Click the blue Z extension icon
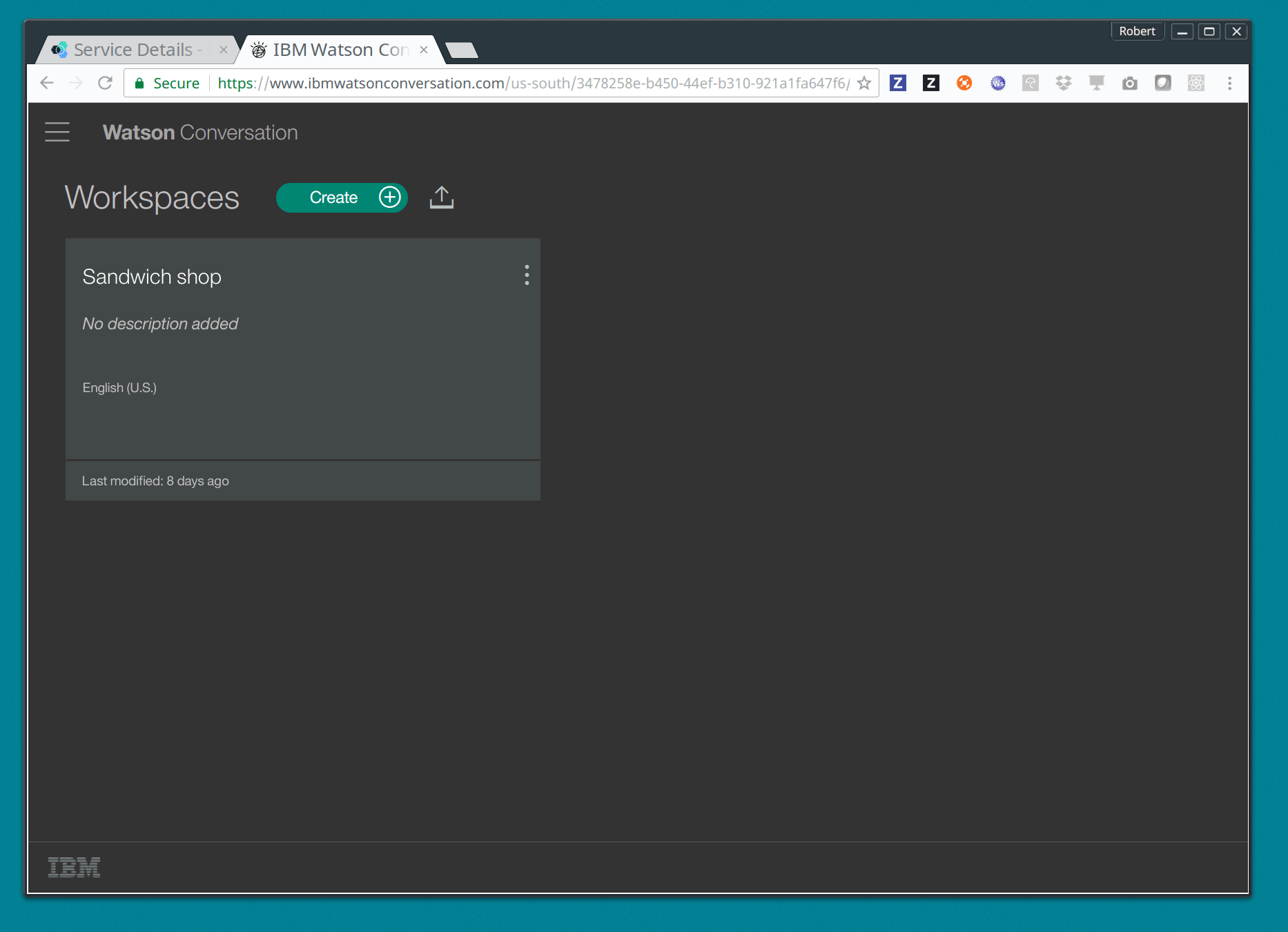The height and width of the screenshot is (932, 1288). (x=898, y=84)
